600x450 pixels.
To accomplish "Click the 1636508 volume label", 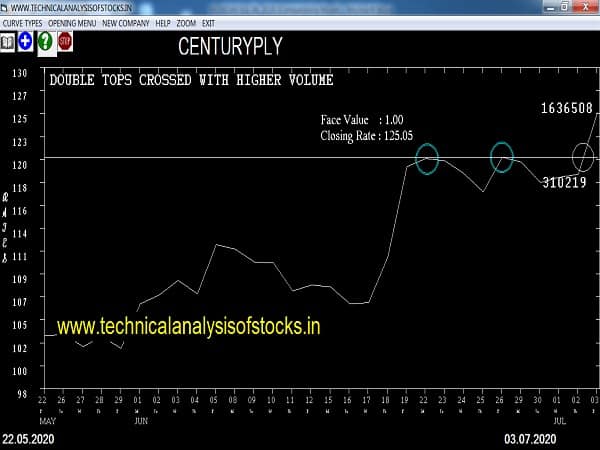I will pos(567,107).
